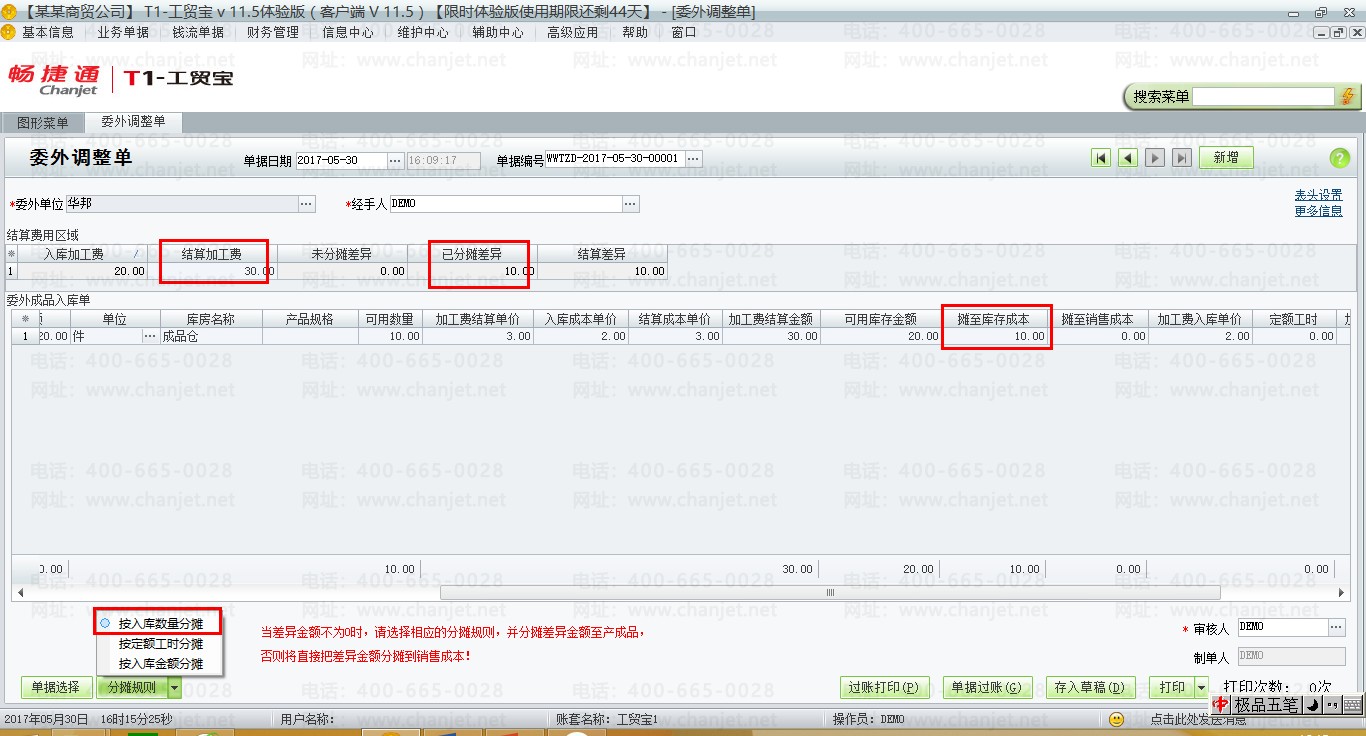1366x736 pixels.
Task: Jump to the last record arrow
Action: (x=1182, y=158)
